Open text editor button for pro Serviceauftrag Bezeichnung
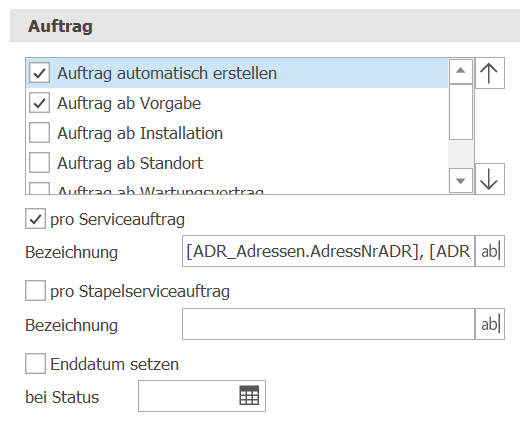This screenshot has width=529, height=425. pyautogui.click(x=490, y=251)
